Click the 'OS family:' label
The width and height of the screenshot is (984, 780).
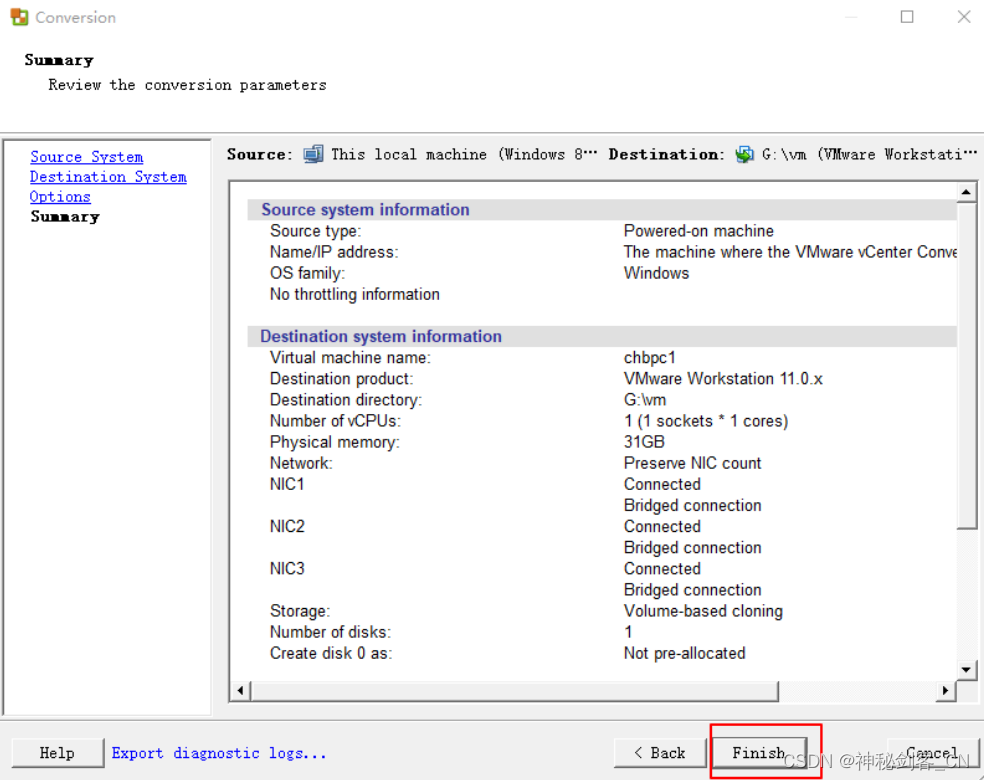[x=308, y=273]
